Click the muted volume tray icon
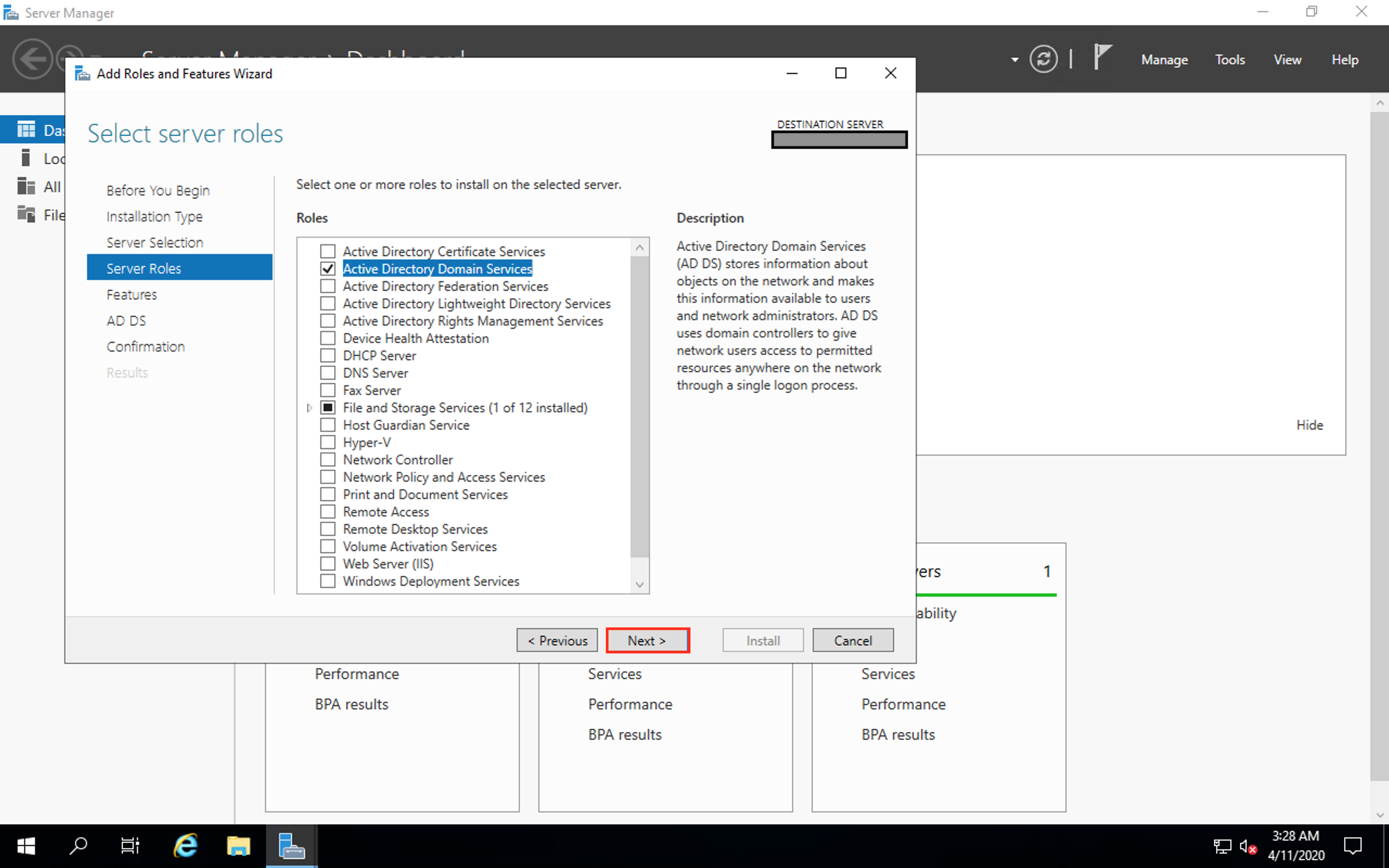 [1248, 846]
